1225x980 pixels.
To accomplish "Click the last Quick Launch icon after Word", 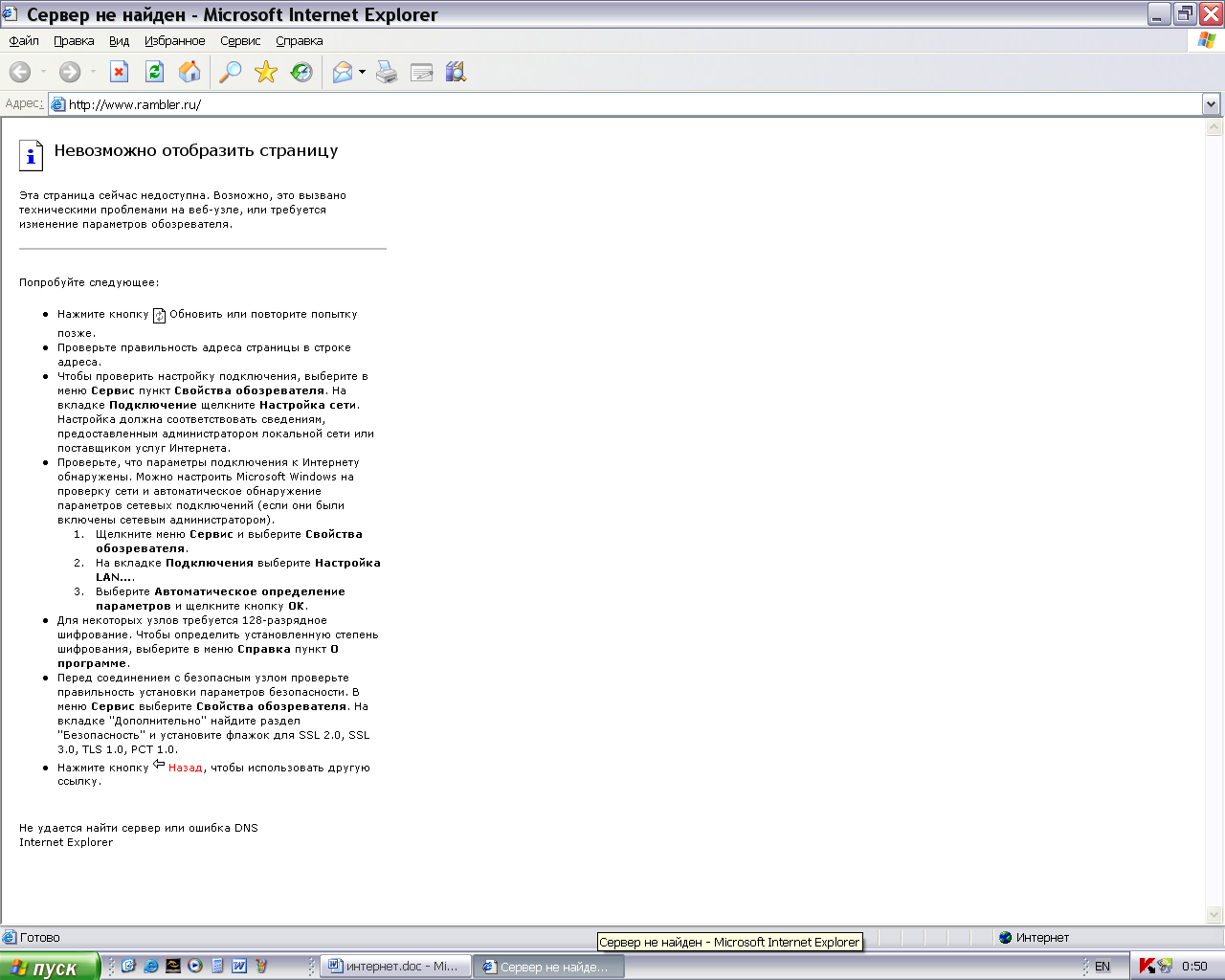I will coord(261,966).
